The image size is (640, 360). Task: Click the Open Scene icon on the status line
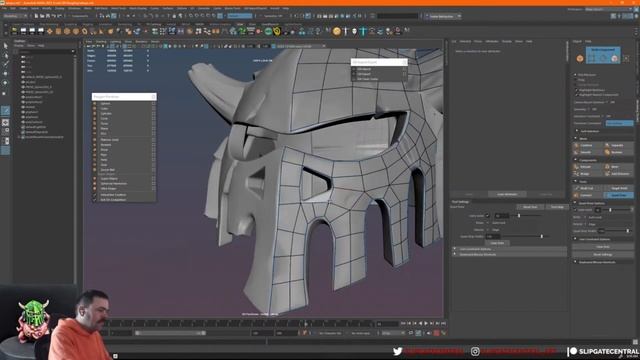coord(42,16)
